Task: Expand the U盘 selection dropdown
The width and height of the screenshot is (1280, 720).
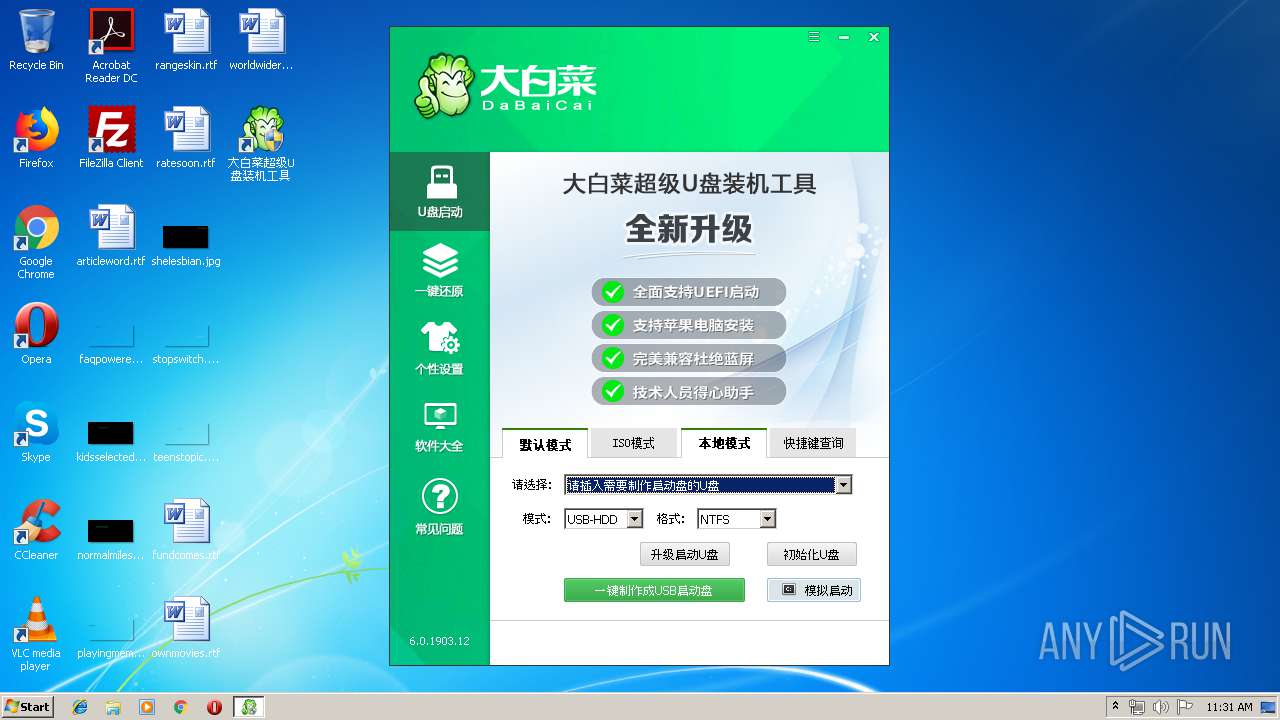Action: pos(843,485)
